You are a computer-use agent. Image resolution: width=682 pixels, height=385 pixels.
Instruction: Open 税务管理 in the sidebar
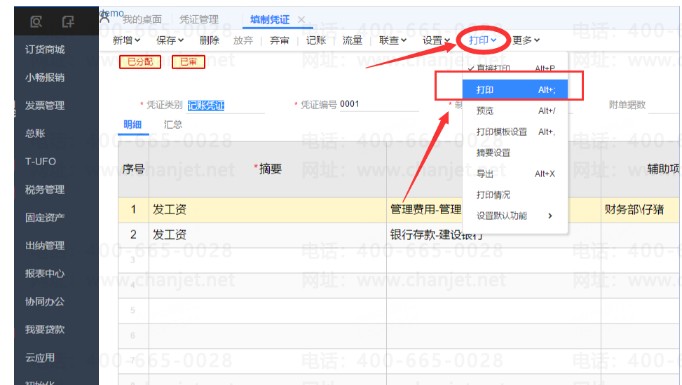(44, 190)
